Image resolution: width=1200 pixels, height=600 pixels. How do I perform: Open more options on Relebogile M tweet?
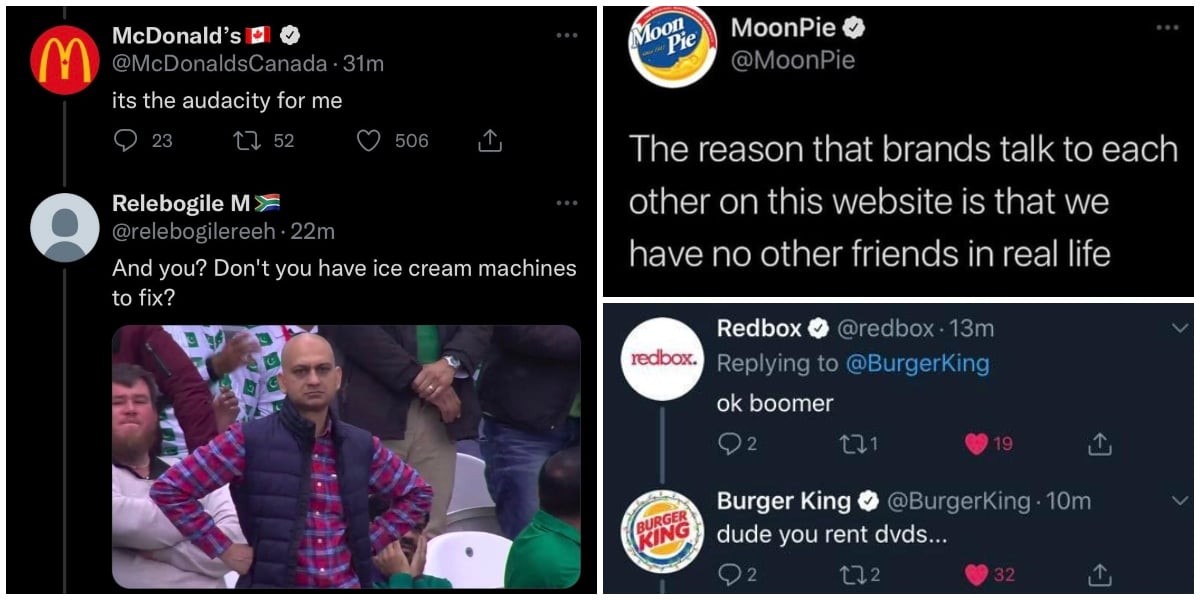click(567, 203)
